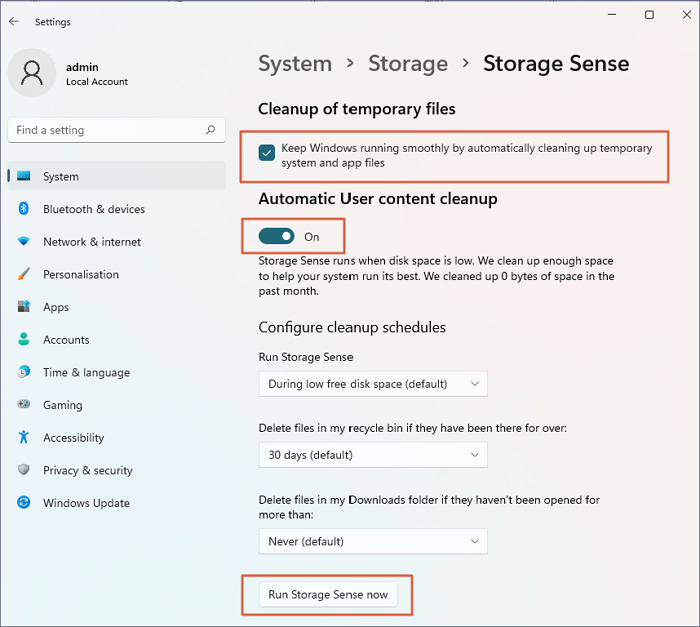Click the Find a setting search box

click(x=105, y=130)
